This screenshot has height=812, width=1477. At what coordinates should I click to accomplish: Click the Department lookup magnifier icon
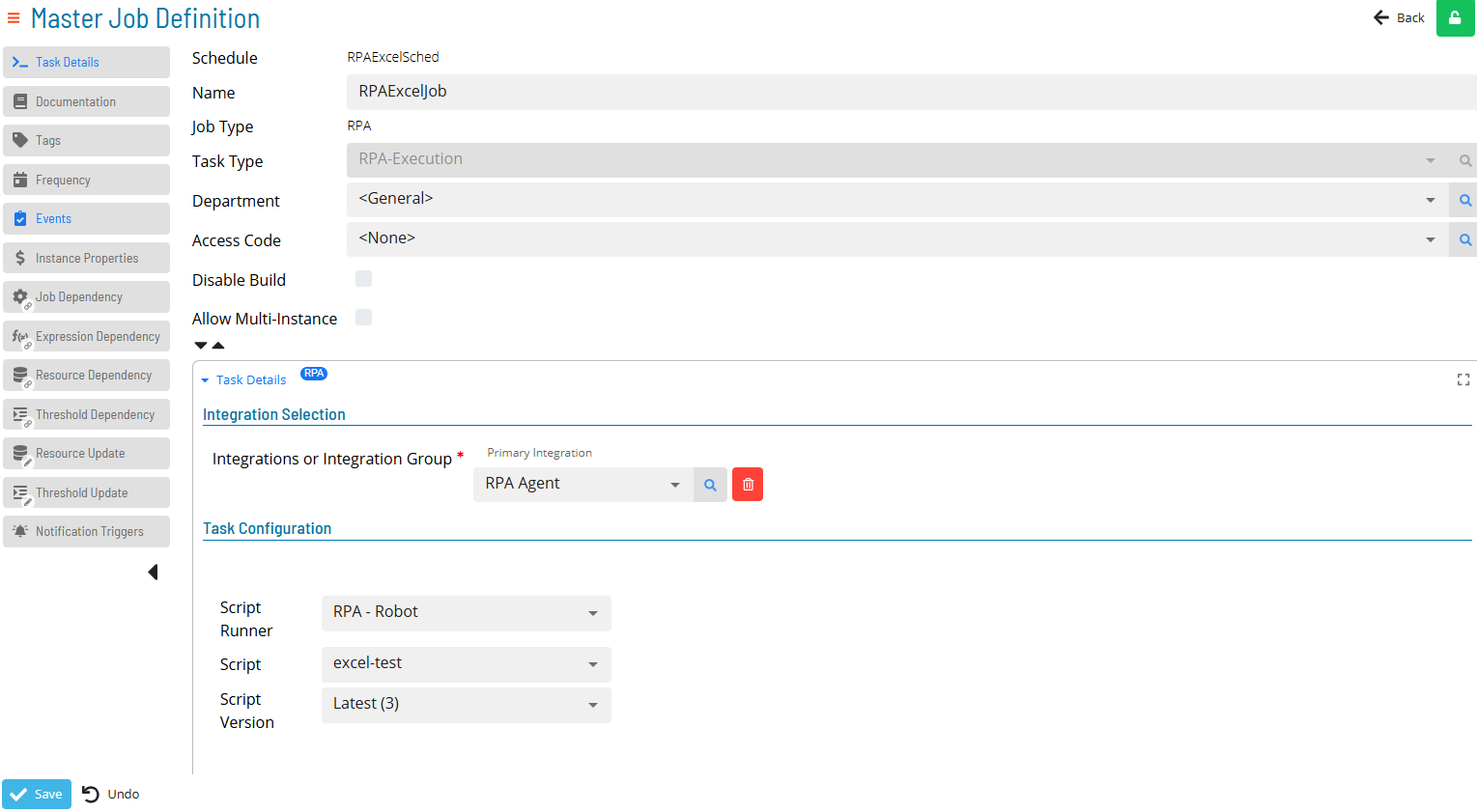1464,201
